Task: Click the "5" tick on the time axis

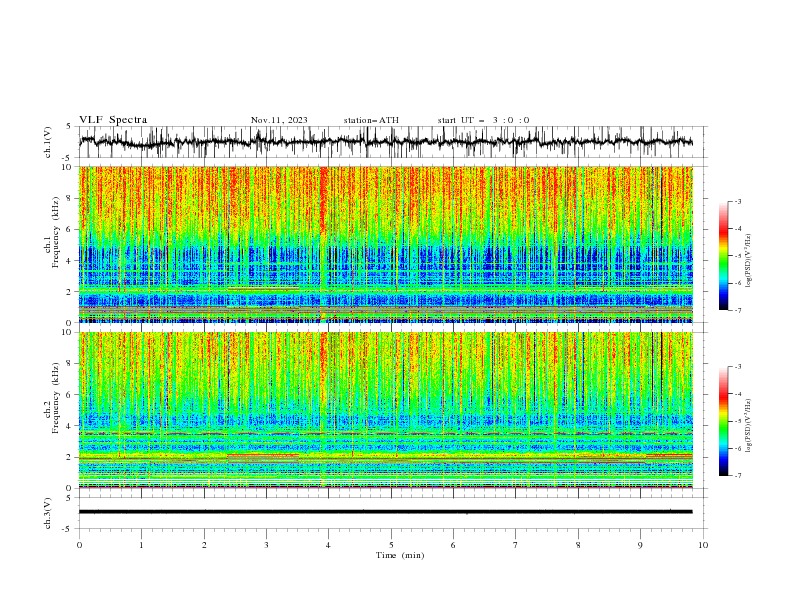Action: [391, 545]
